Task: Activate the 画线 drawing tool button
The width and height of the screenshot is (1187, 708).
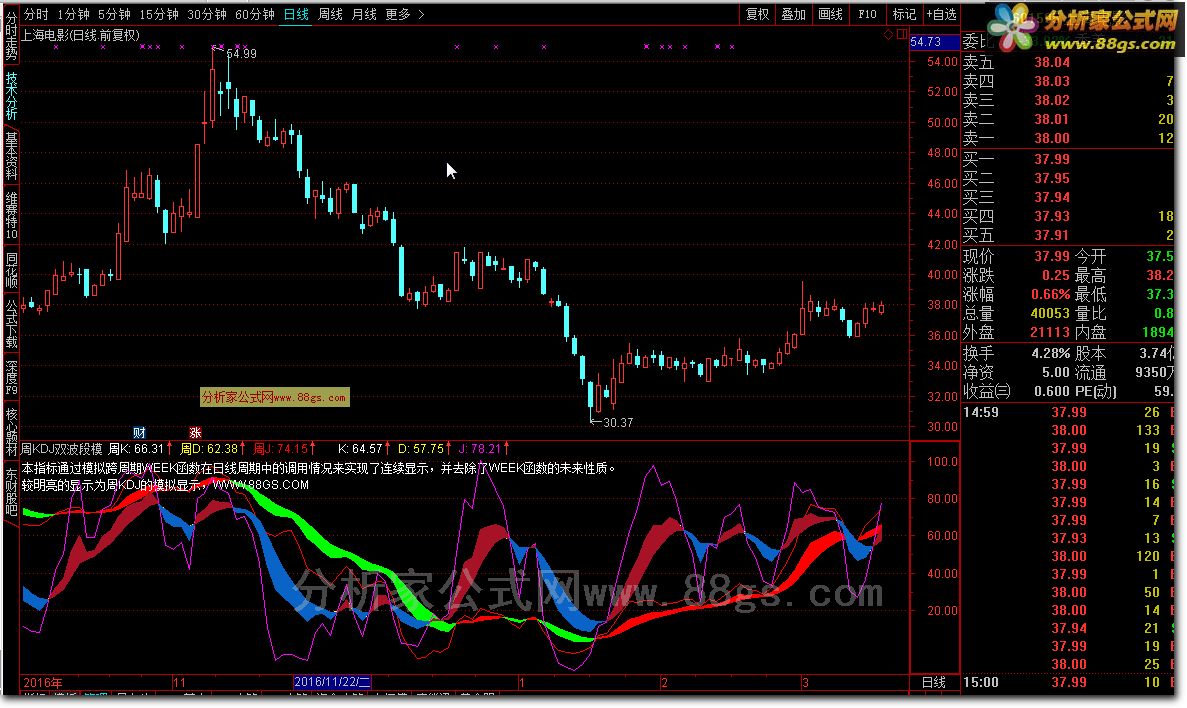Action: tap(830, 14)
